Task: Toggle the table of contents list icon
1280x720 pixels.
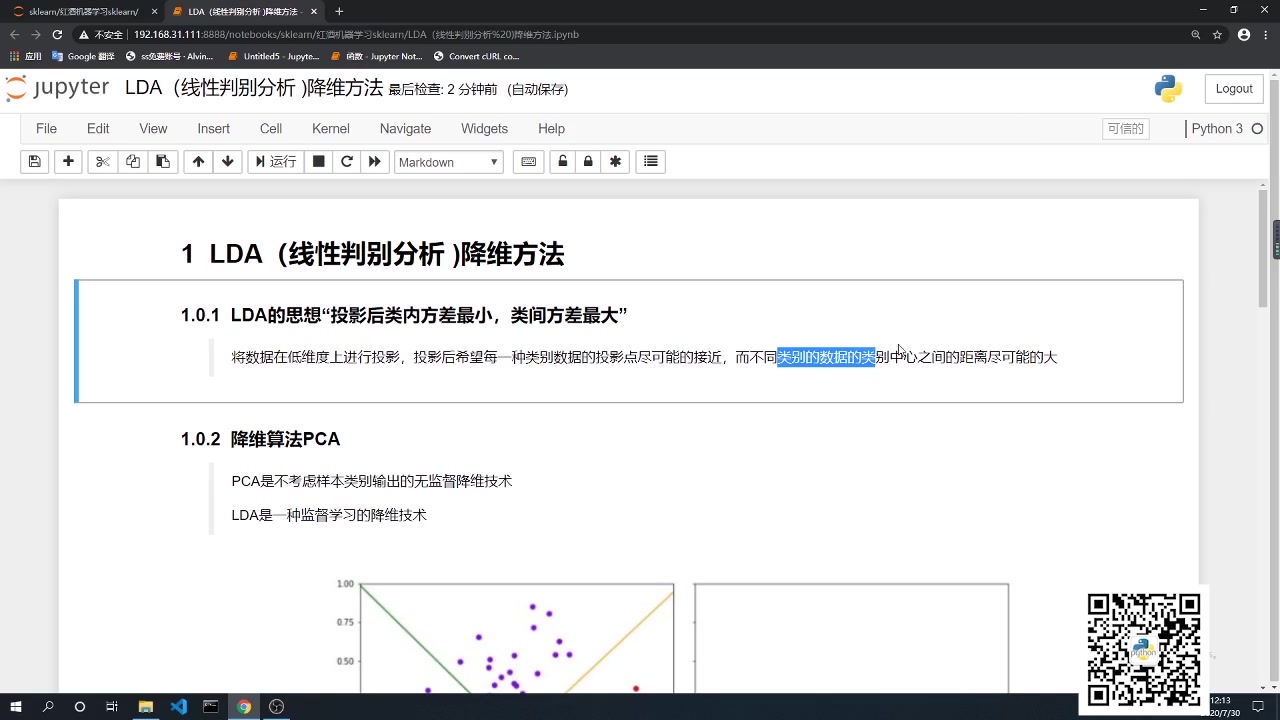Action: click(x=651, y=162)
